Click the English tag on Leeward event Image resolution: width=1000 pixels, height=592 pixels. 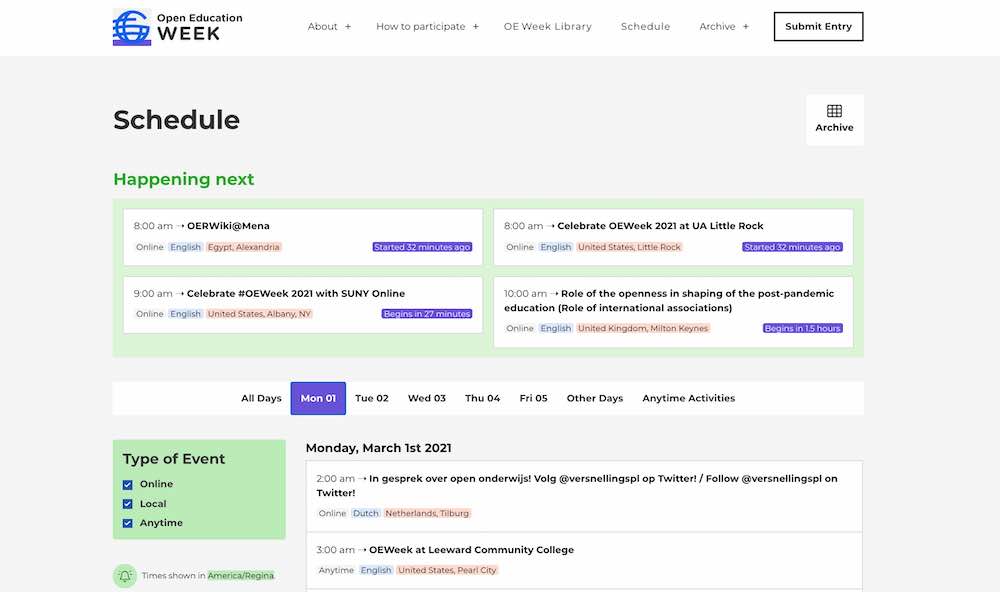(376, 570)
